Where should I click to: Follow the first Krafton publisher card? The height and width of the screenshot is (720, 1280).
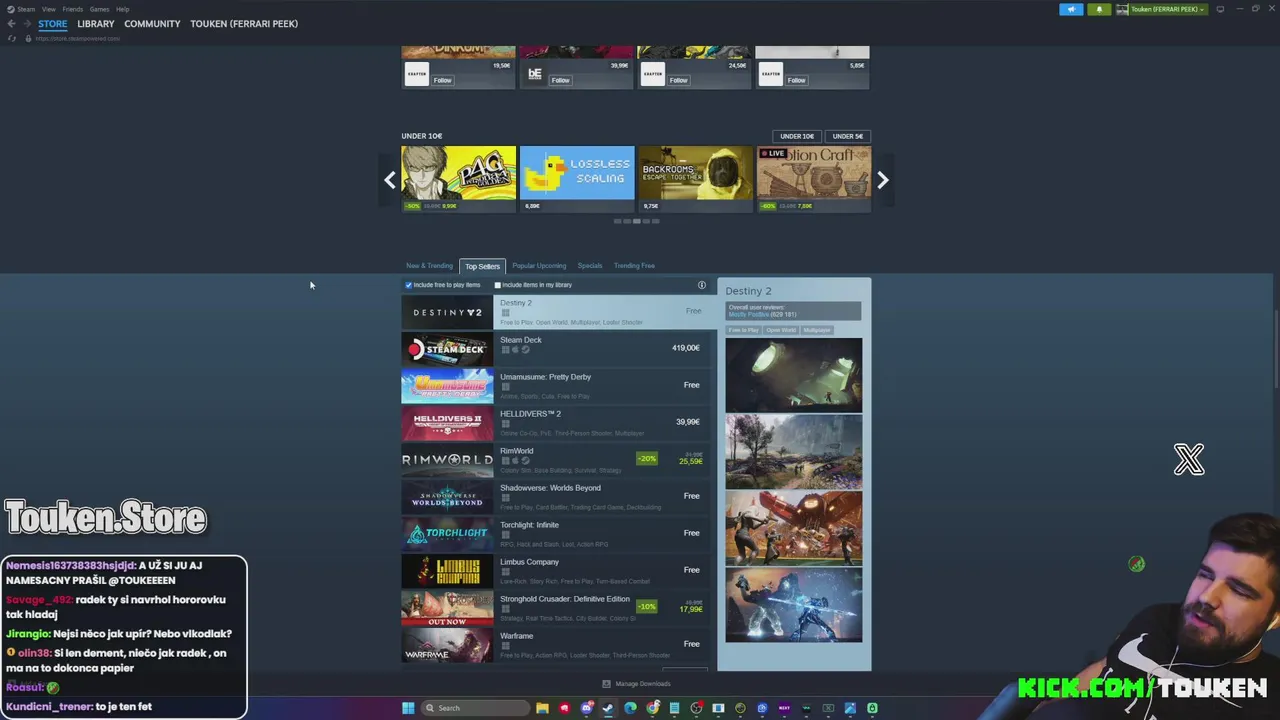[x=442, y=80]
